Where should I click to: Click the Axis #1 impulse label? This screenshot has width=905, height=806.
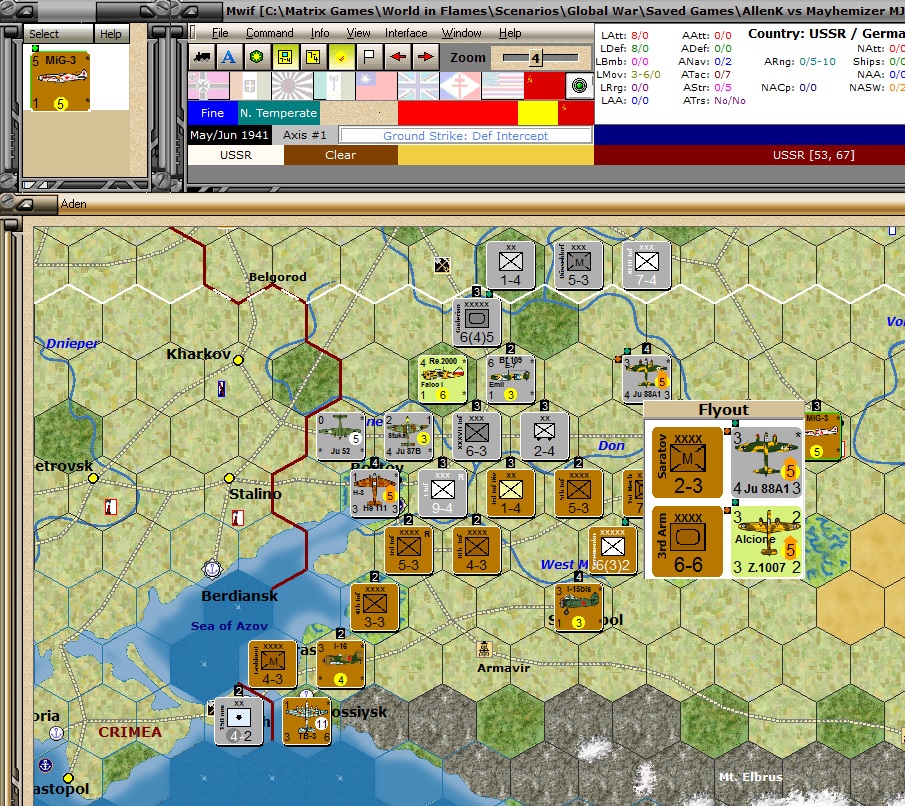point(304,135)
